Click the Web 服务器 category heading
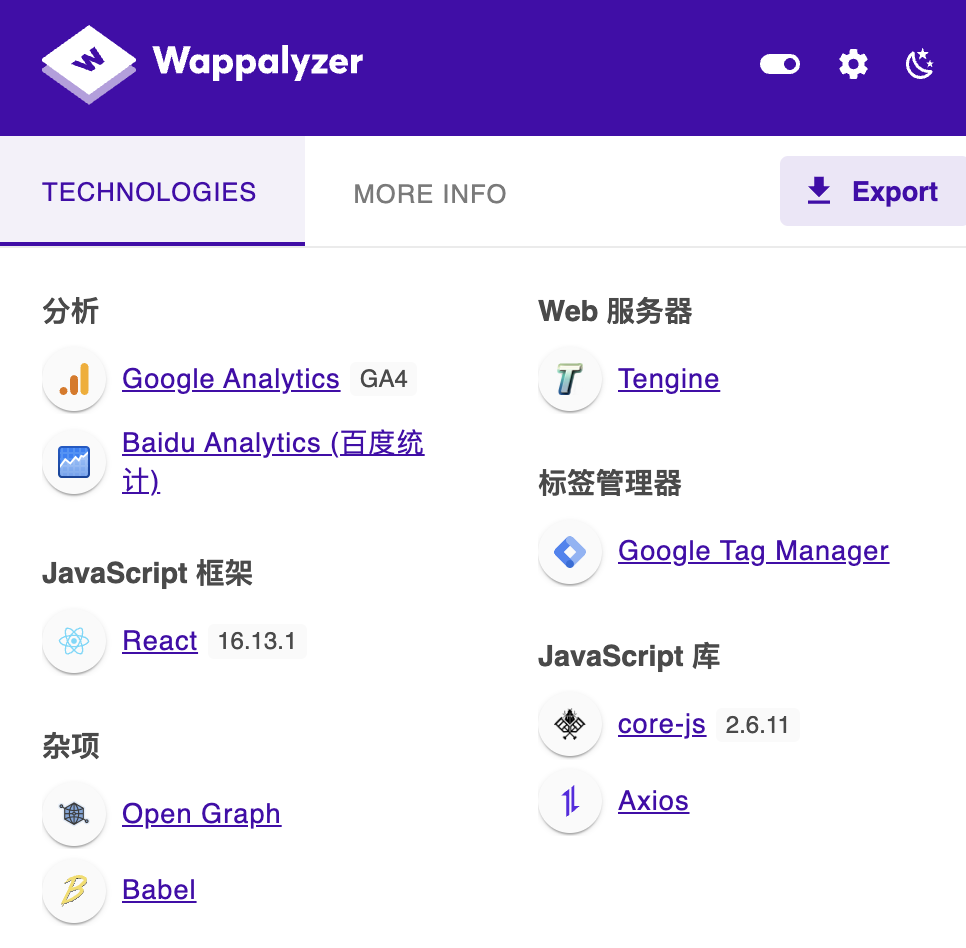This screenshot has width=966, height=948. point(615,310)
